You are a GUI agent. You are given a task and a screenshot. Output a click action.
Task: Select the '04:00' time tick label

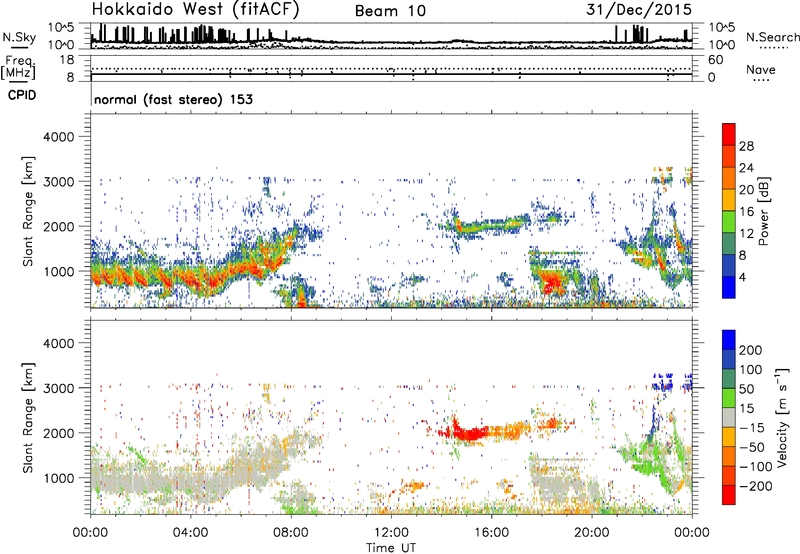pos(191,533)
